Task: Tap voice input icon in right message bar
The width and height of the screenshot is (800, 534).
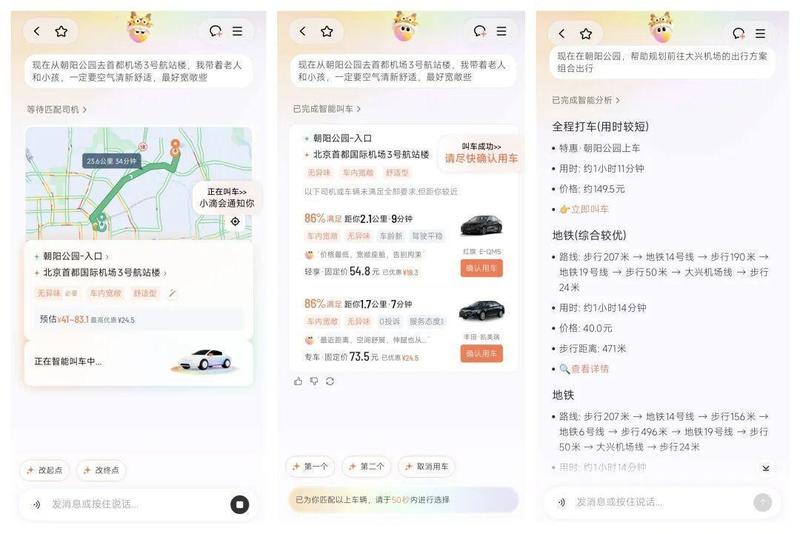Action: coord(561,502)
